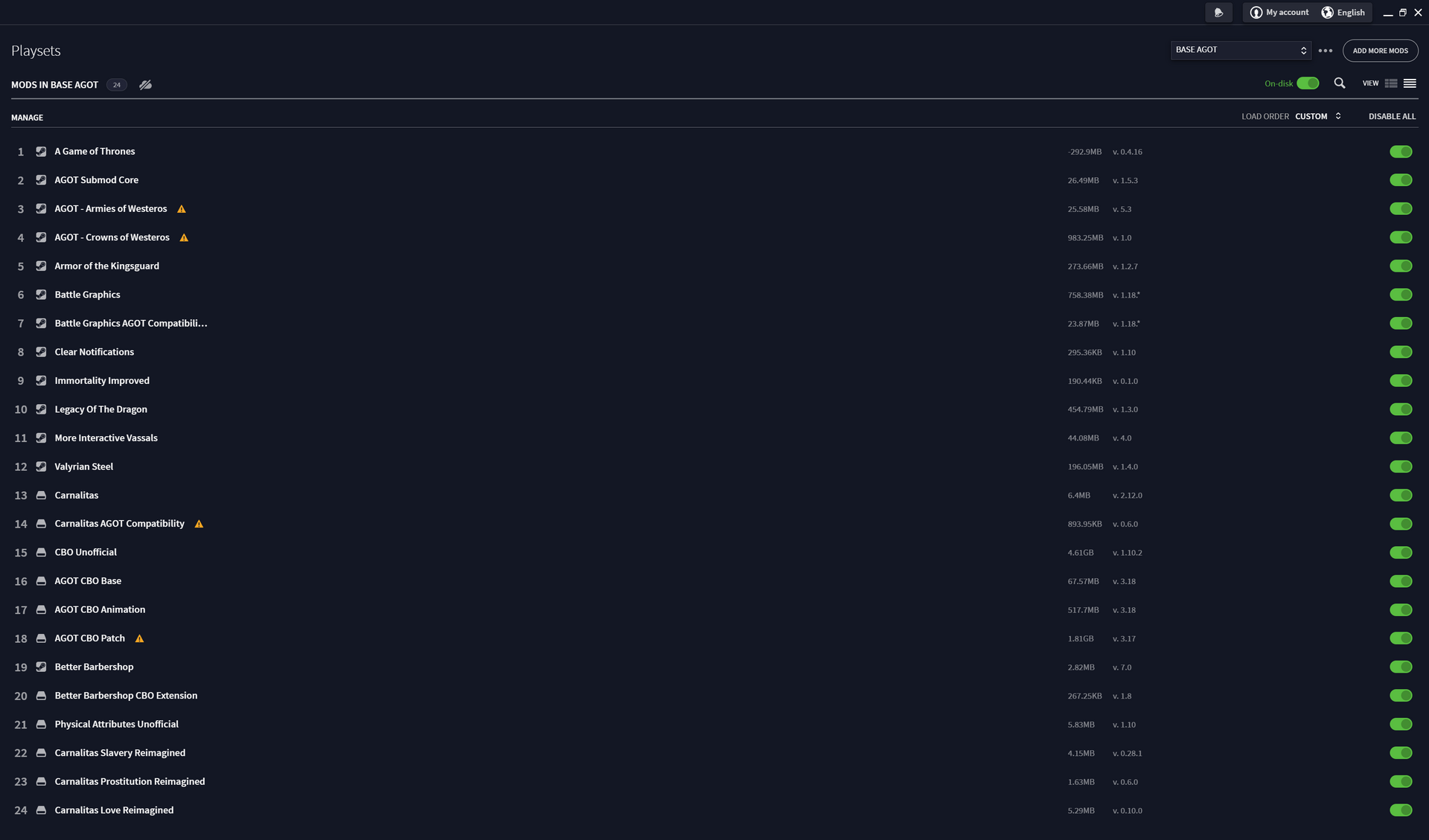1429x840 pixels.
Task: Click the 4.61GB size of CBO Unofficial
Action: pyautogui.click(x=1081, y=553)
